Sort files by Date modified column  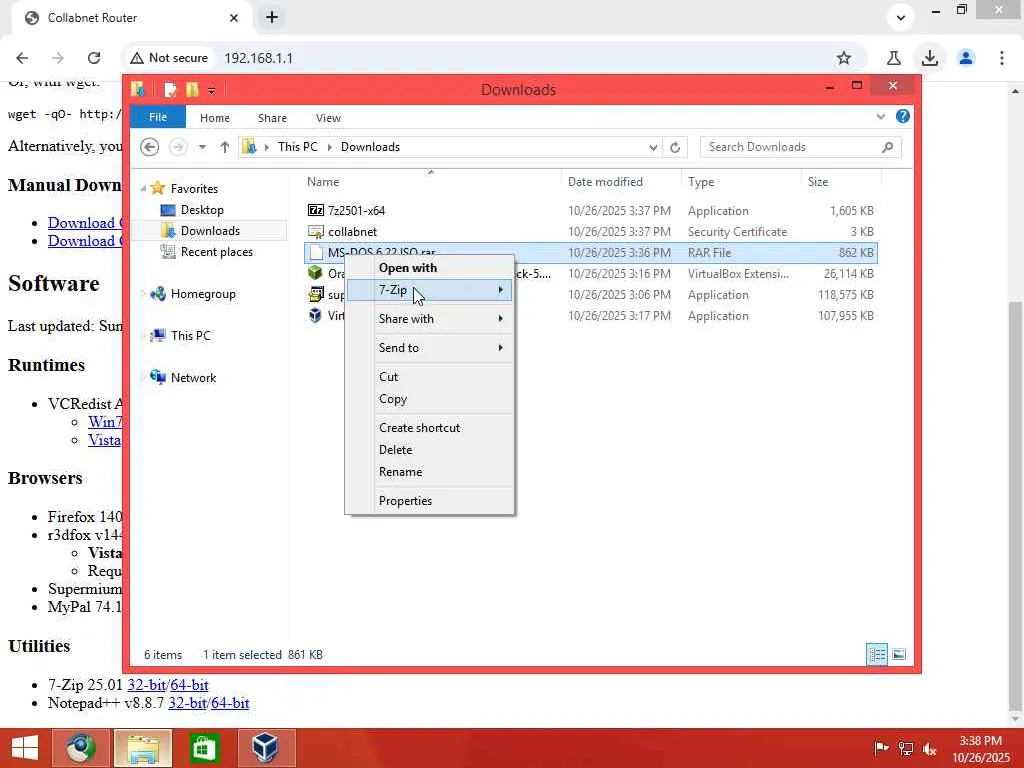coord(605,182)
